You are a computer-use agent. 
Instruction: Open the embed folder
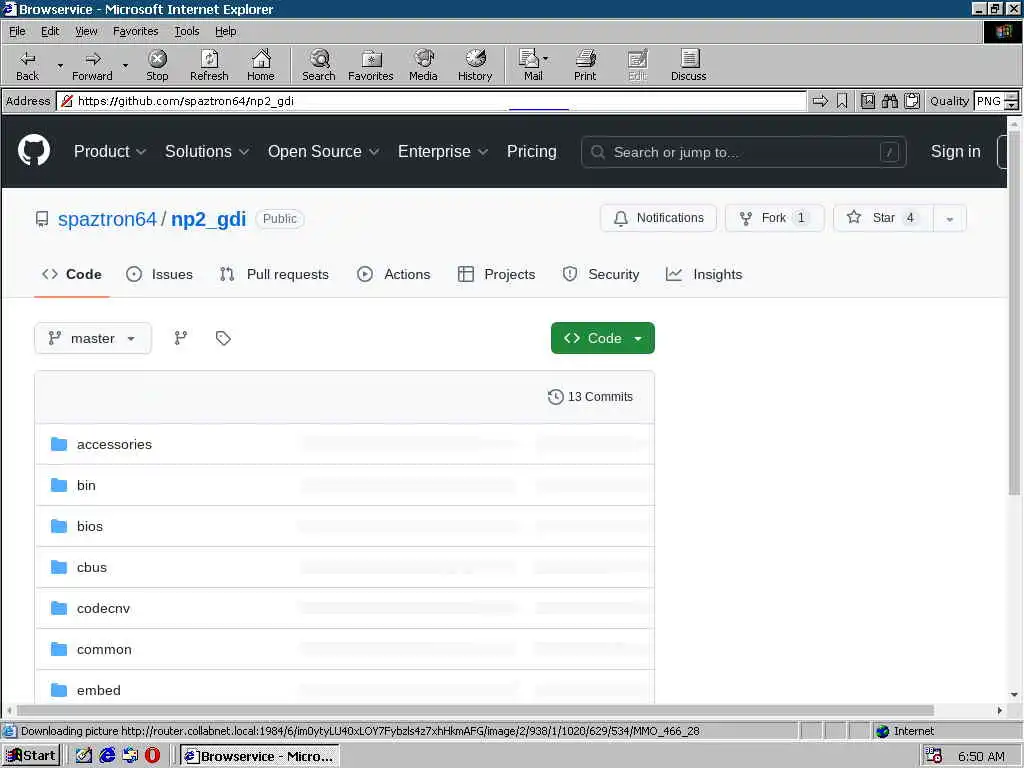point(99,690)
